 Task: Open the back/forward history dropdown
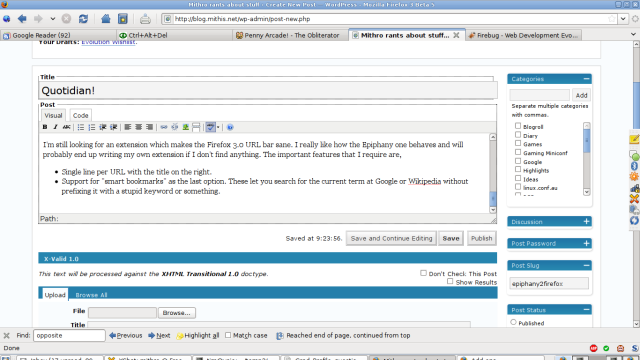[x=53, y=19]
